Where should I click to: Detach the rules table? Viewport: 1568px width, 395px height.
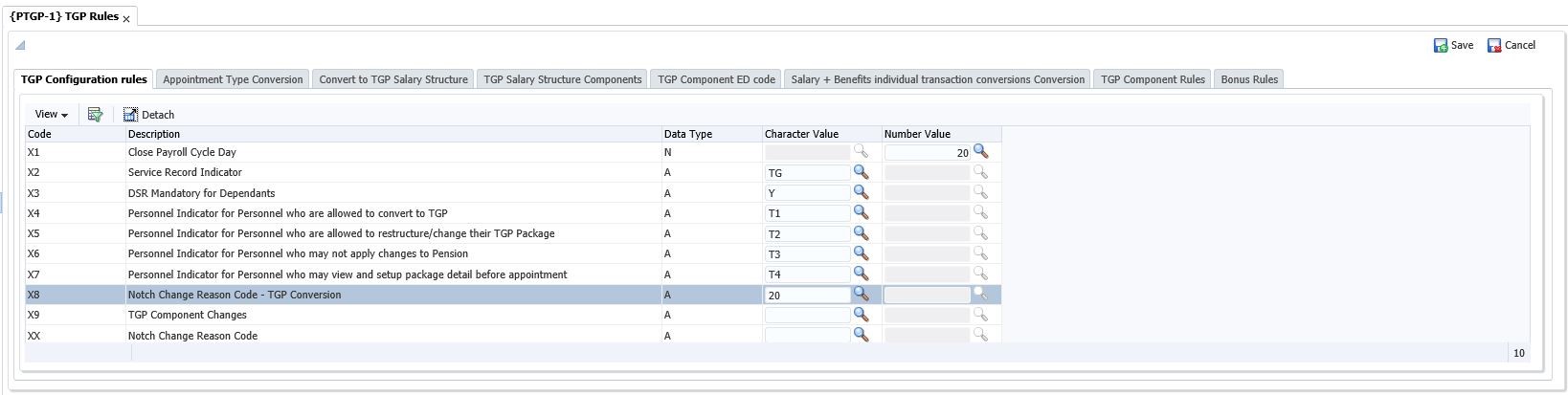(148, 115)
